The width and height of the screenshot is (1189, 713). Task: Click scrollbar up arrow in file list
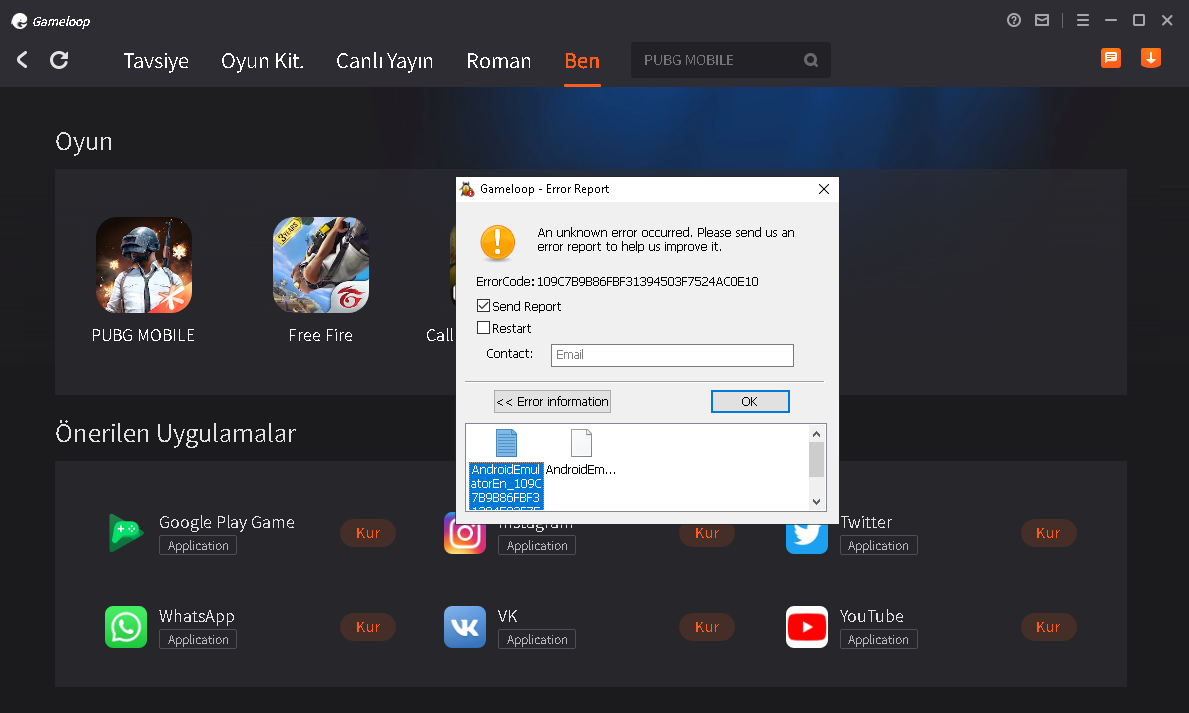816,434
